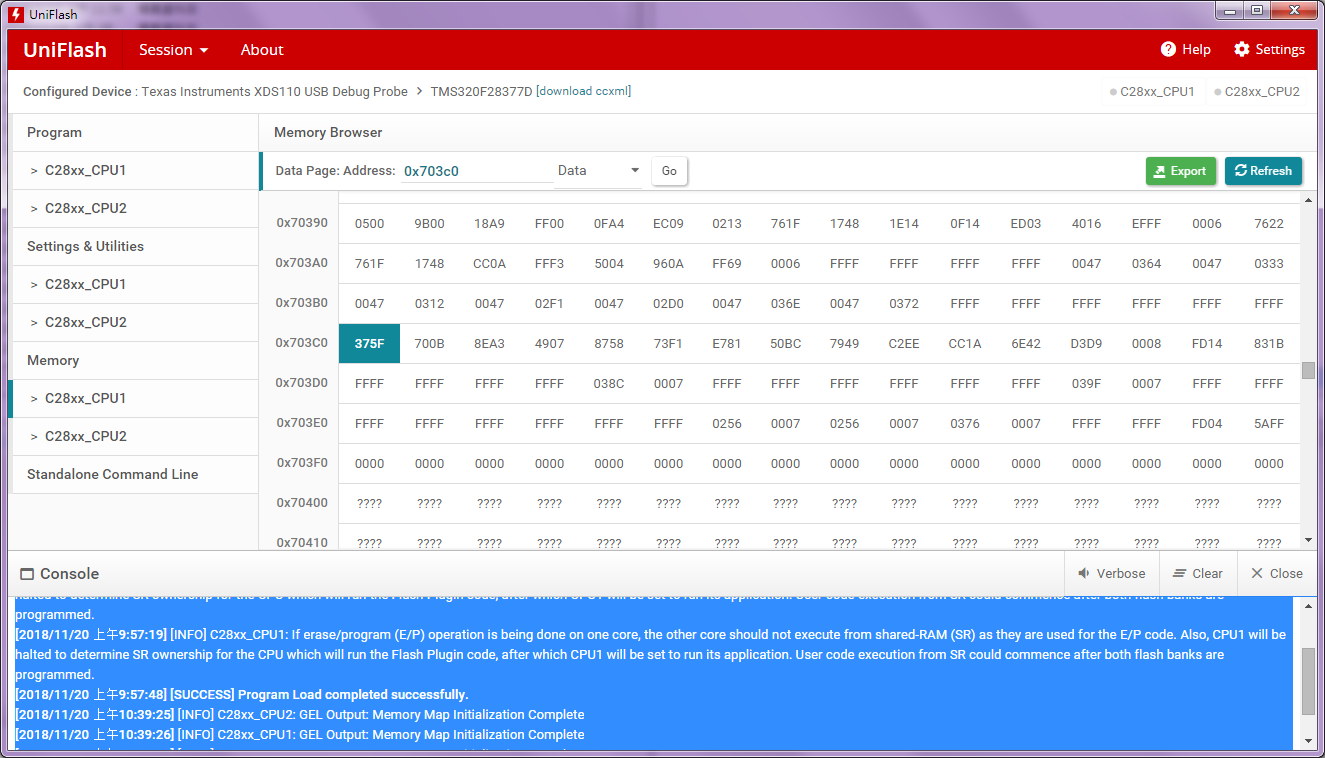Viewport: 1325px width, 758px height.
Task: Select memory cell 02F1
Action: coord(549,304)
